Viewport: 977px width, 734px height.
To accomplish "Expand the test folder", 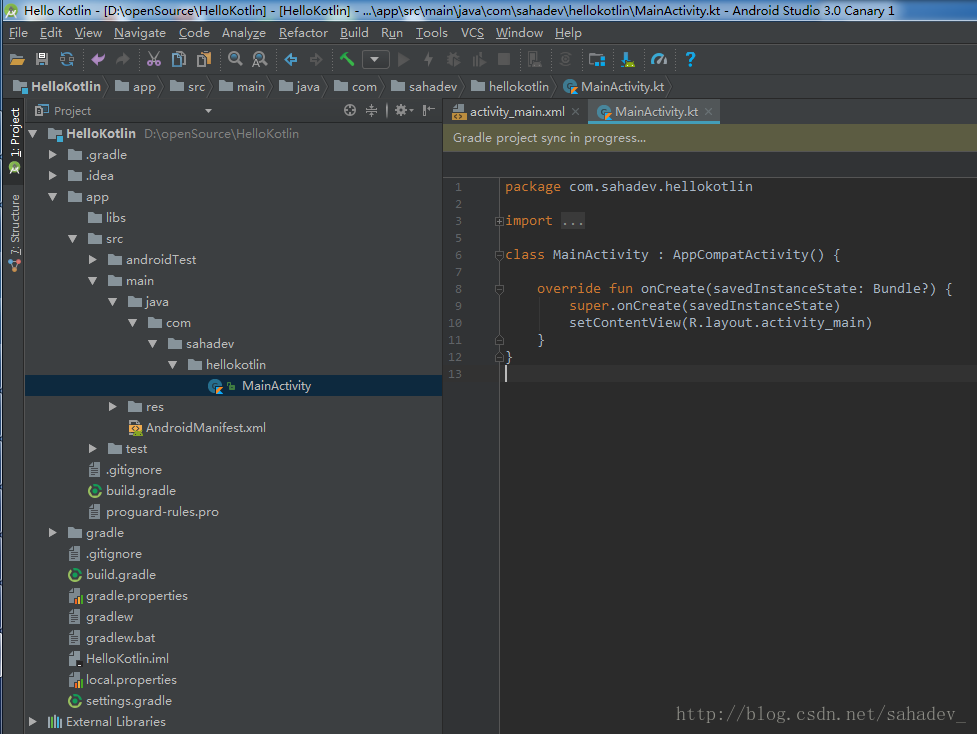I will click(93, 449).
